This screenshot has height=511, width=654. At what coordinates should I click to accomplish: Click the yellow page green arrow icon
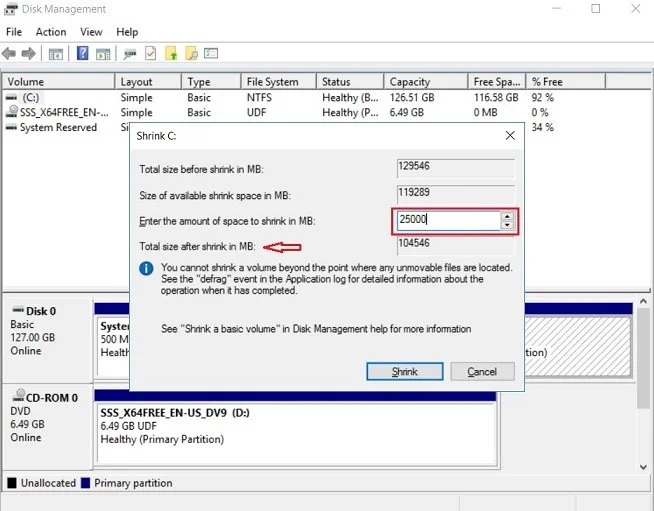(171, 53)
